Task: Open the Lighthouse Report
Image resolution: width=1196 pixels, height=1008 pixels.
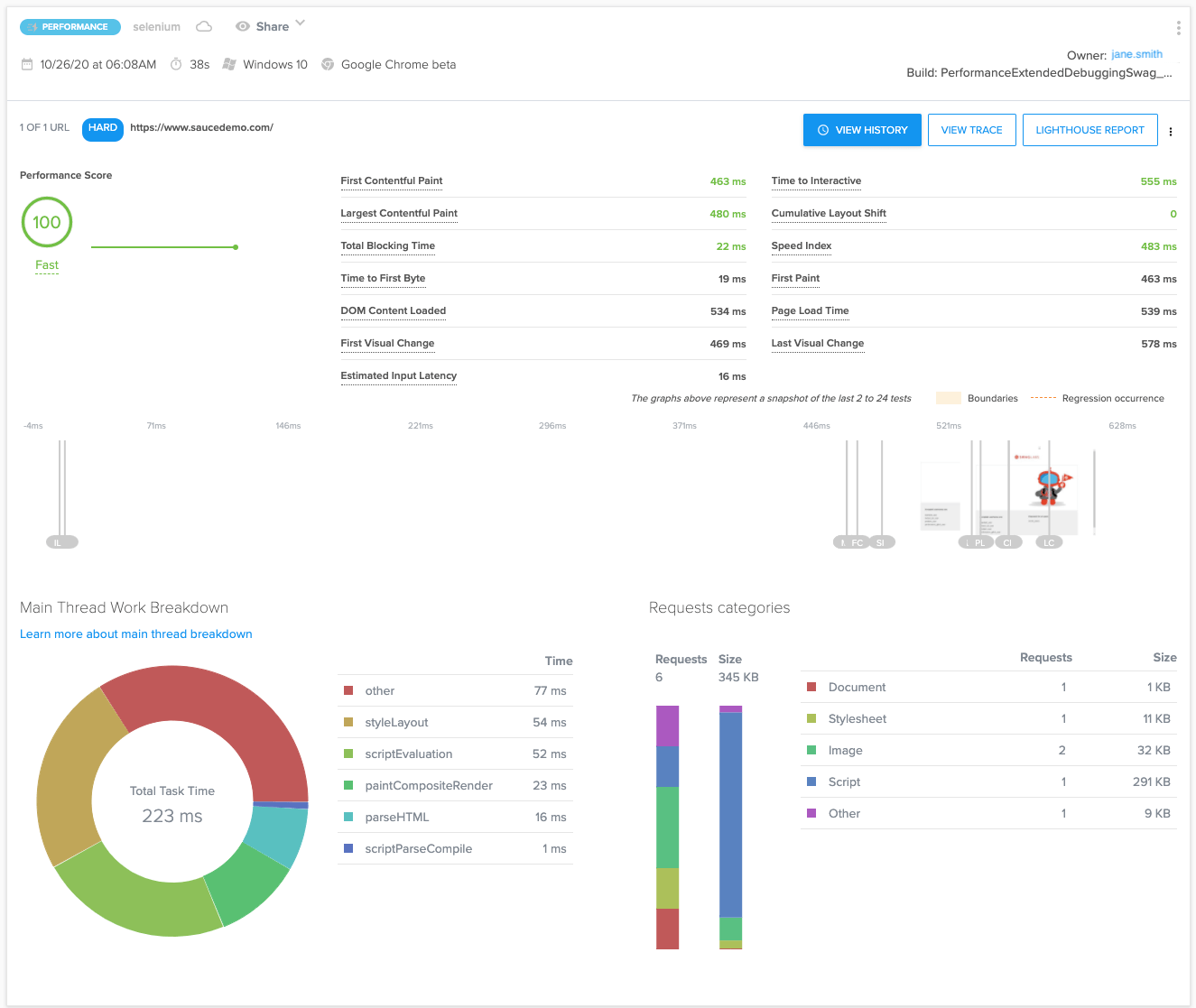Action: pos(1089,130)
